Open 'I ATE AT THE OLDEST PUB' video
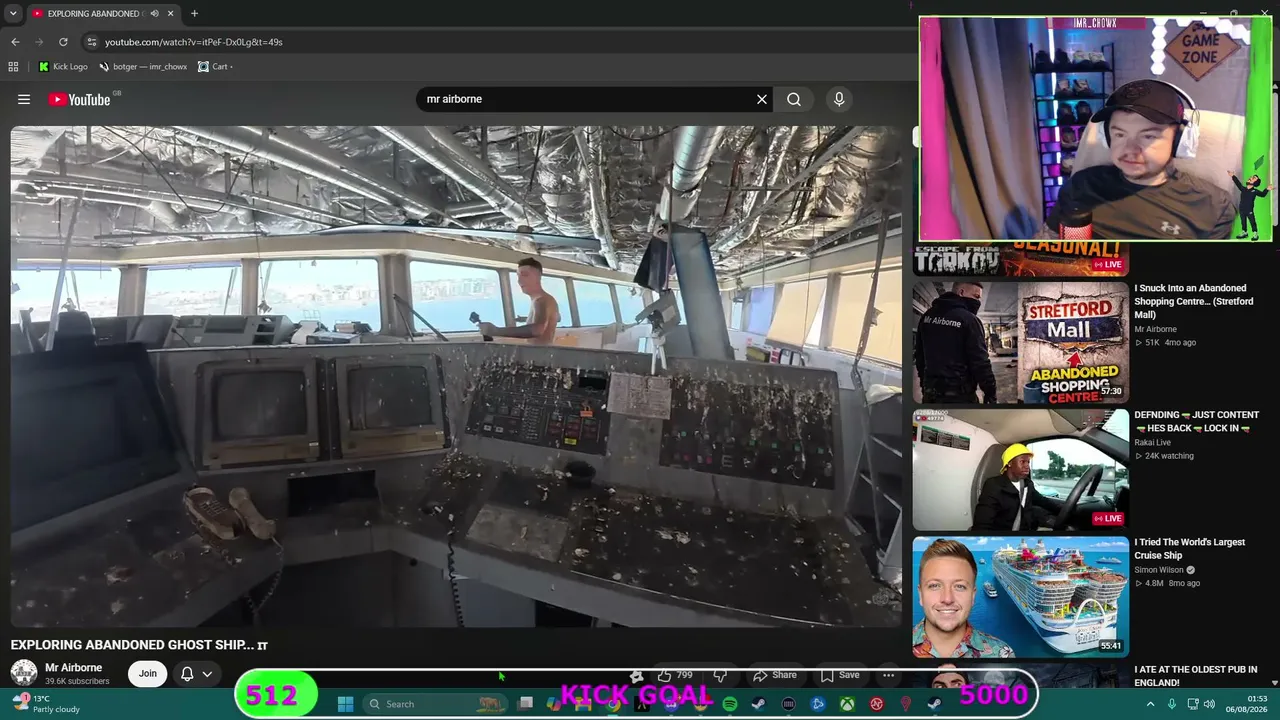 point(1195,676)
